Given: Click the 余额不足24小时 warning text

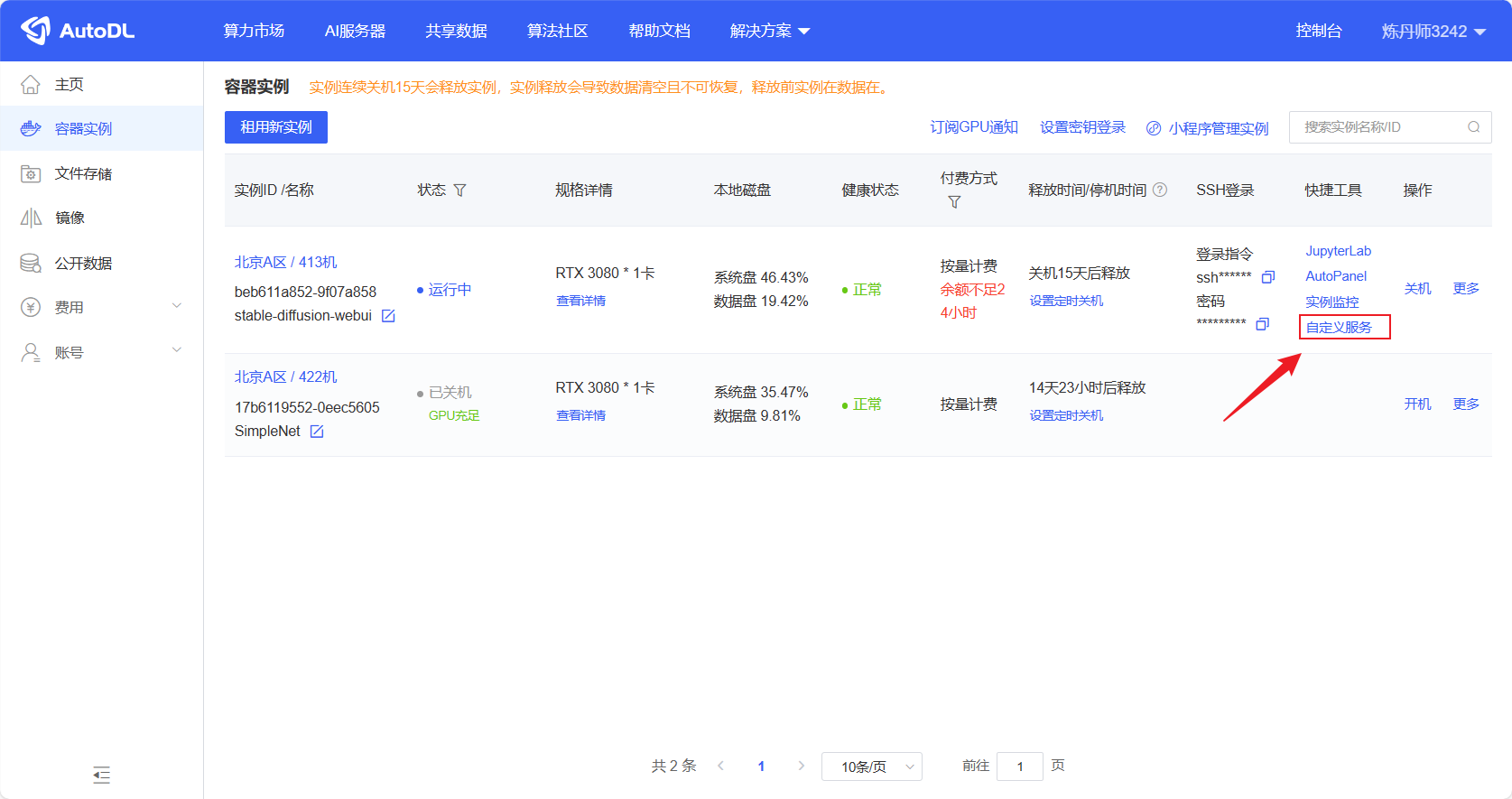Looking at the screenshot, I should 972,302.
